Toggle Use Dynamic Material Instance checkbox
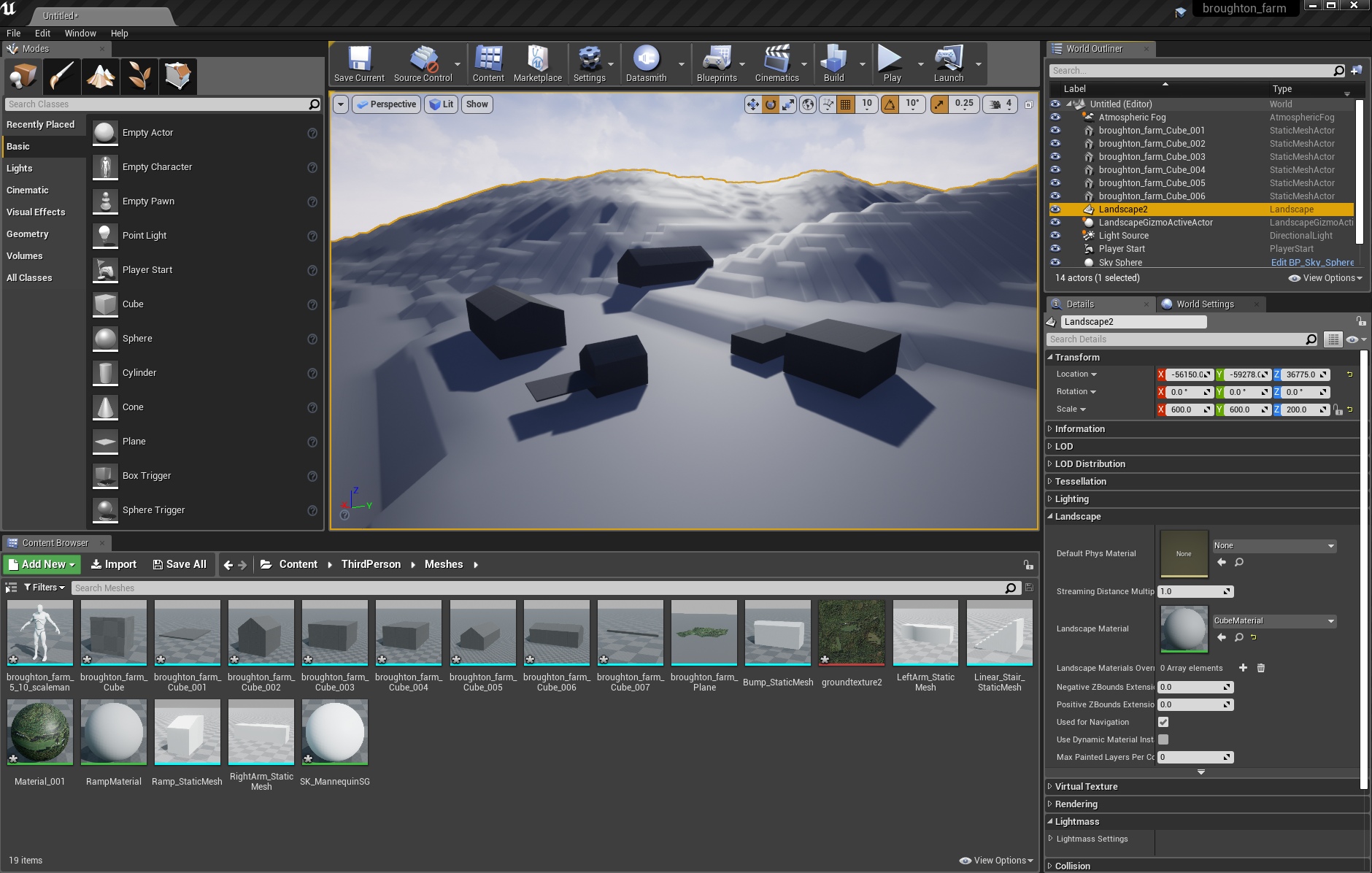Image resolution: width=1372 pixels, height=873 pixels. 1163,739
